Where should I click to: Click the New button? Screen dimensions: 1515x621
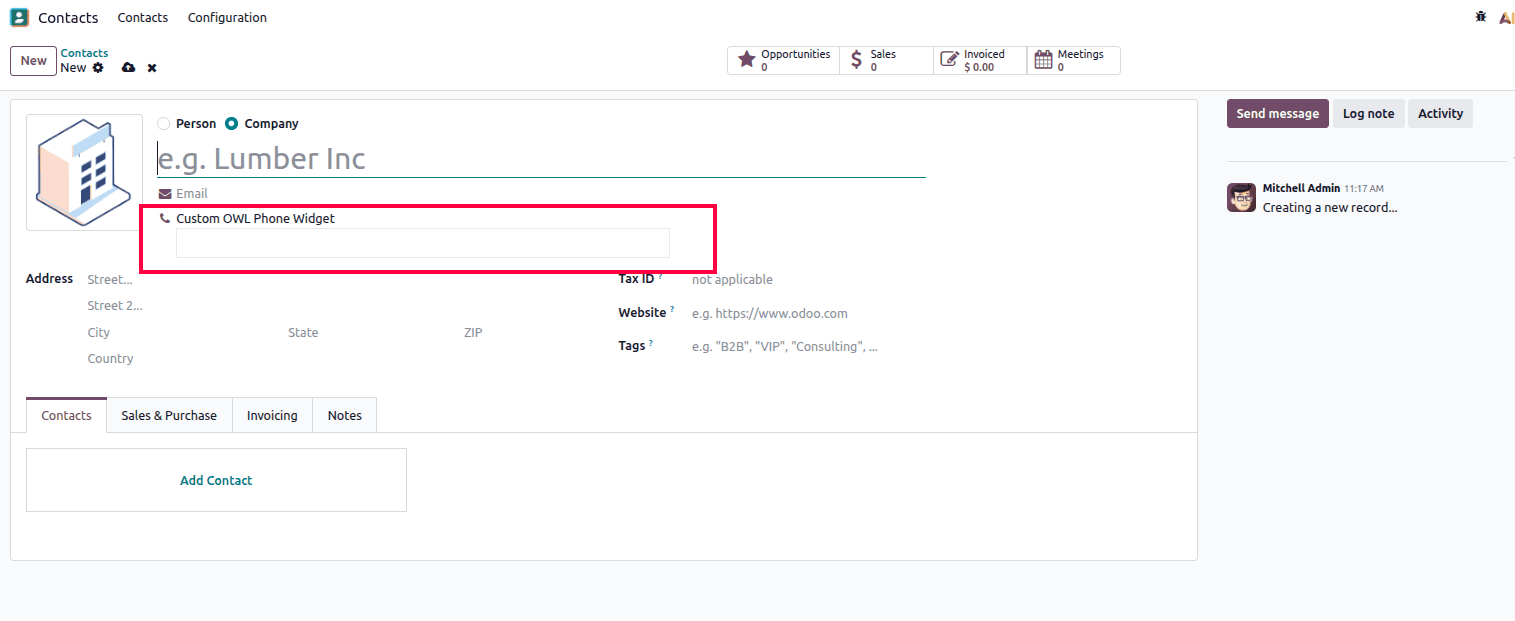coord(33,60)
